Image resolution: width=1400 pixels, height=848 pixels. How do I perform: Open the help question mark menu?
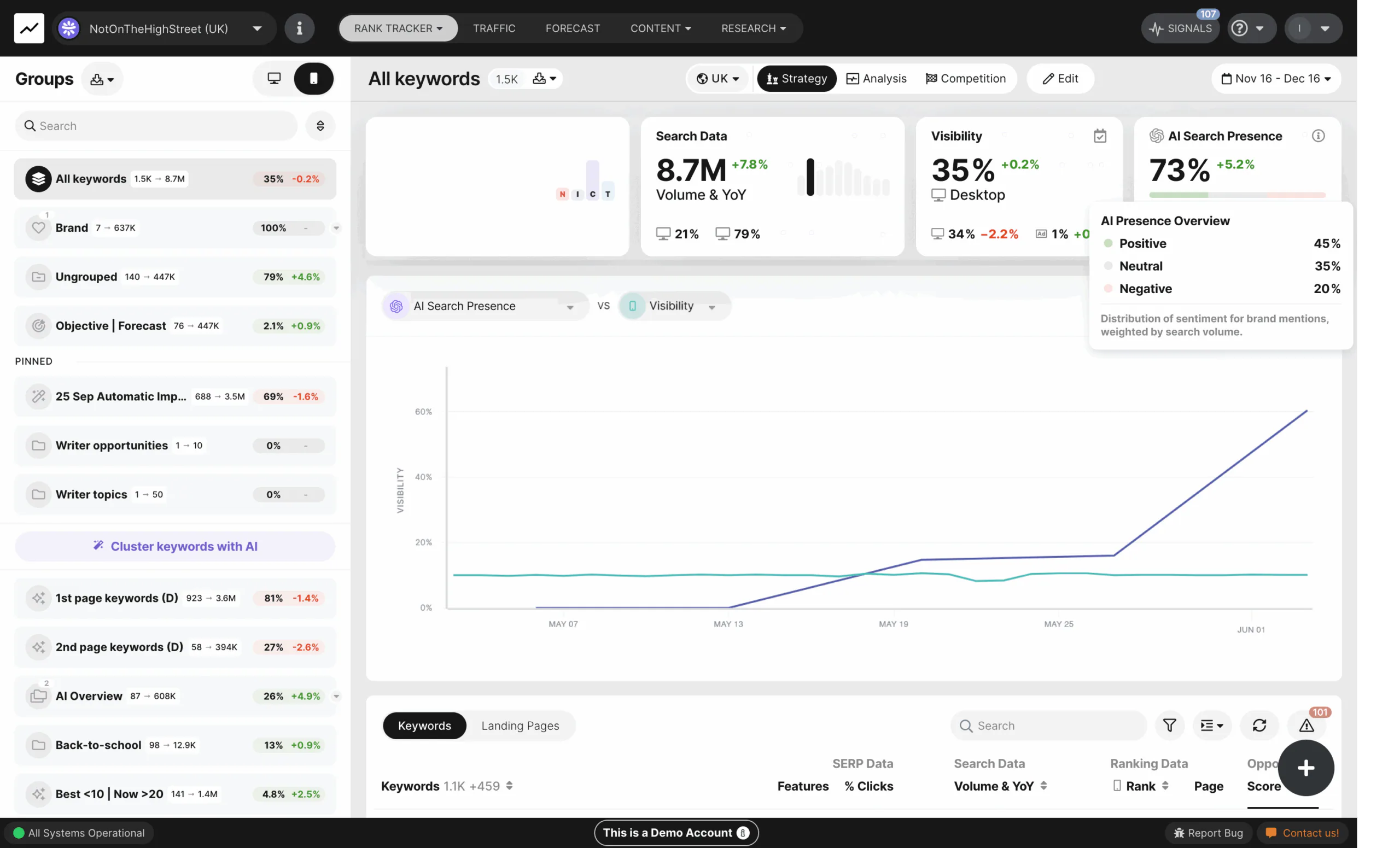pyautogui.click(x=1251, y=28)
